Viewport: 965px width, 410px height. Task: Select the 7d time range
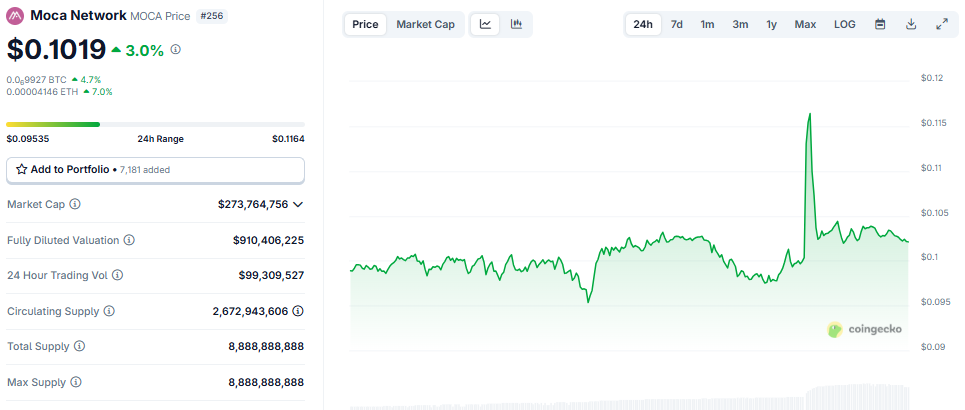coord(677,24)
